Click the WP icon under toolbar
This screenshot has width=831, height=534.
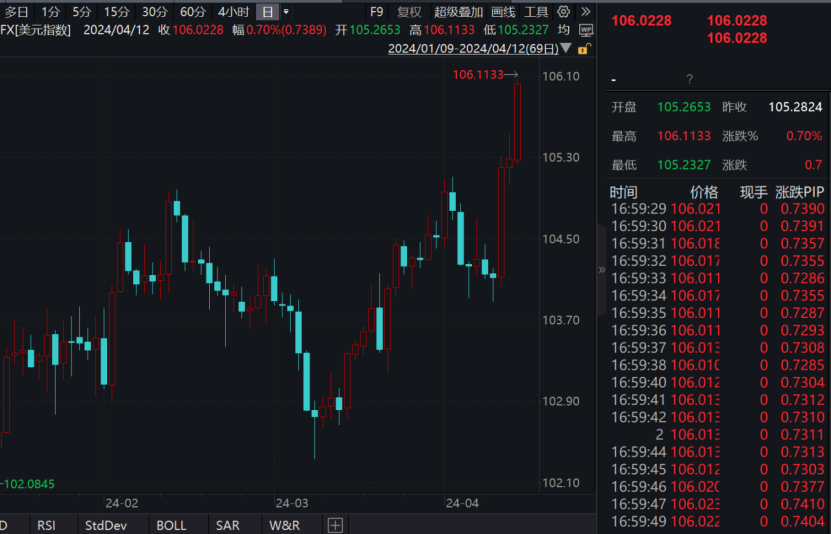click(x=587, y=30)
